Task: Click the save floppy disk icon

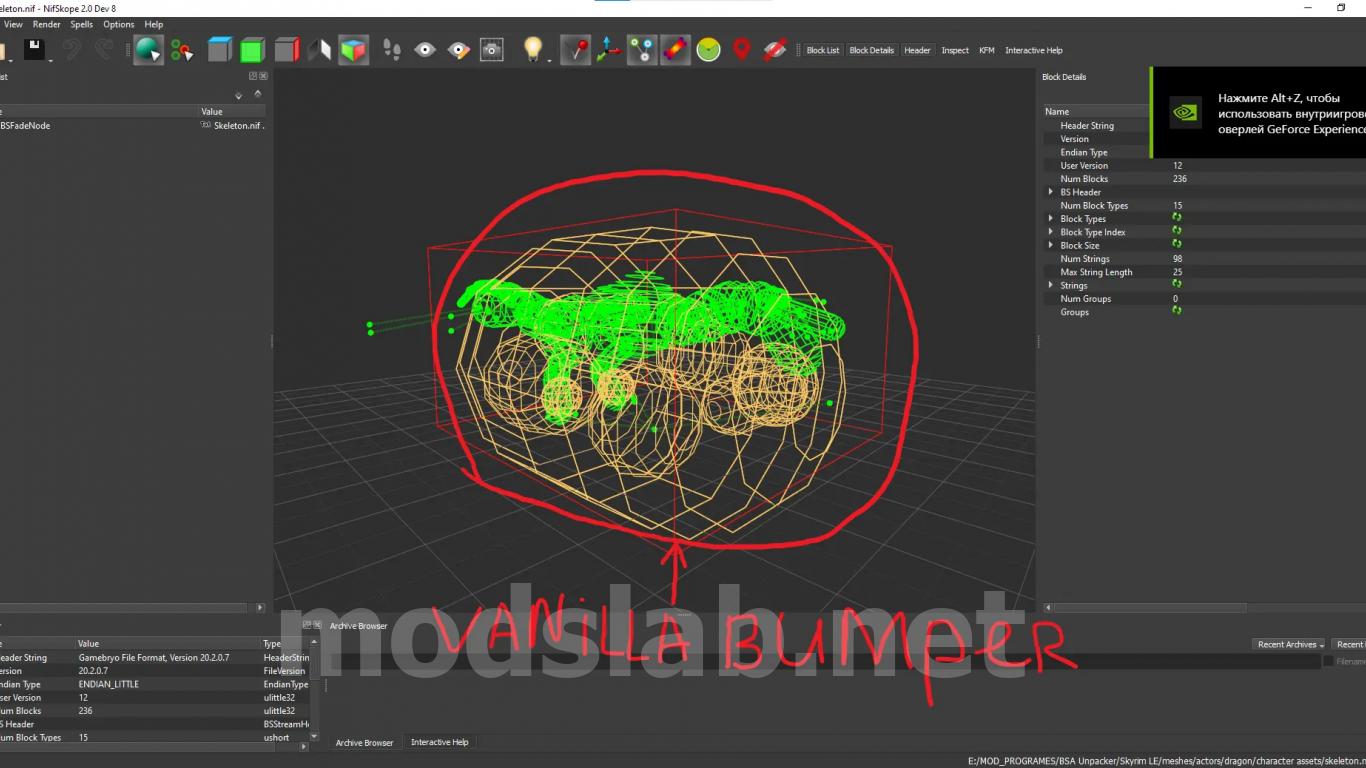Action: (x=35, y=49)
